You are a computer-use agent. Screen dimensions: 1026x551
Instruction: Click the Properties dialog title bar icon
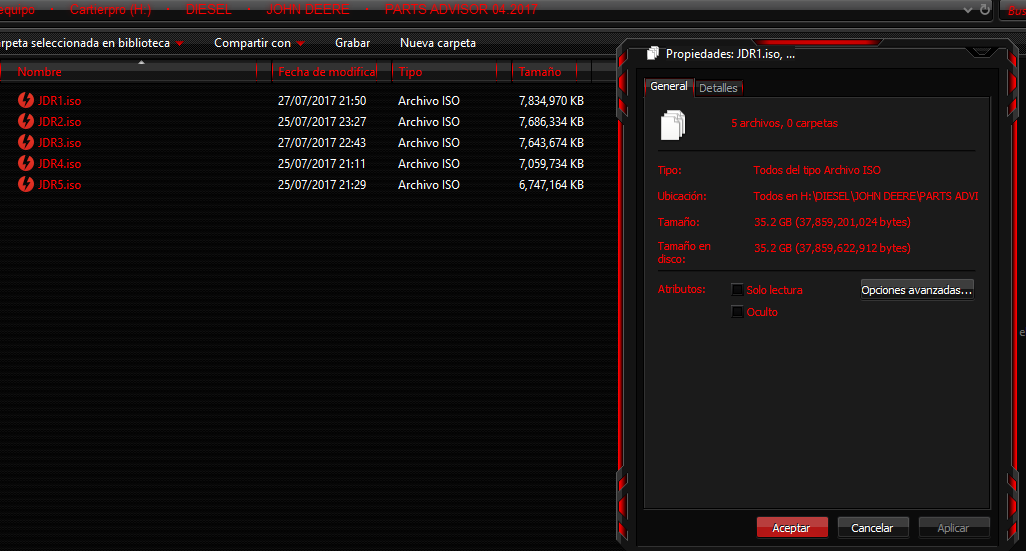(x=652, y=54)
